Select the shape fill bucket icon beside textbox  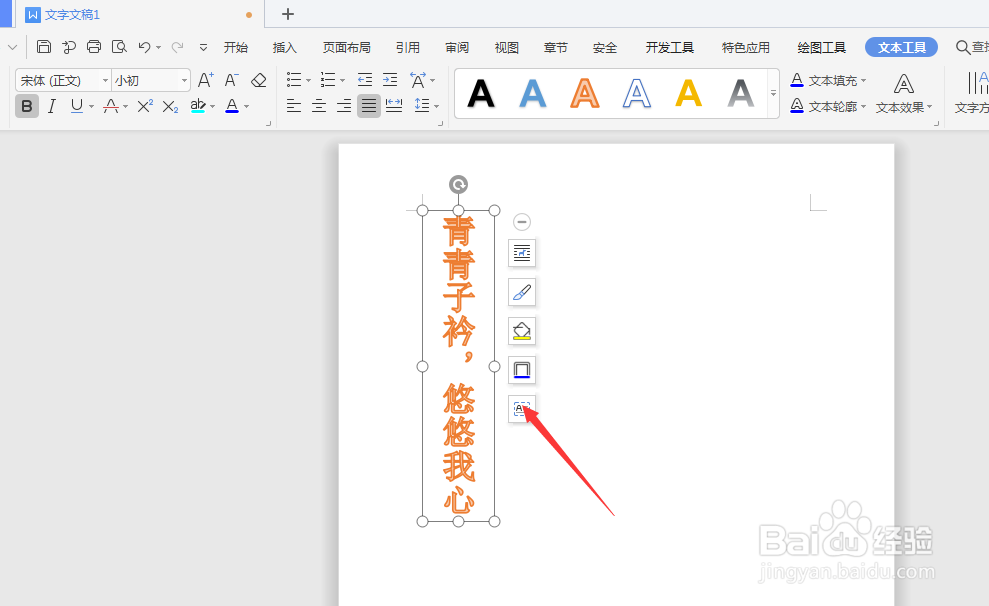521,330
